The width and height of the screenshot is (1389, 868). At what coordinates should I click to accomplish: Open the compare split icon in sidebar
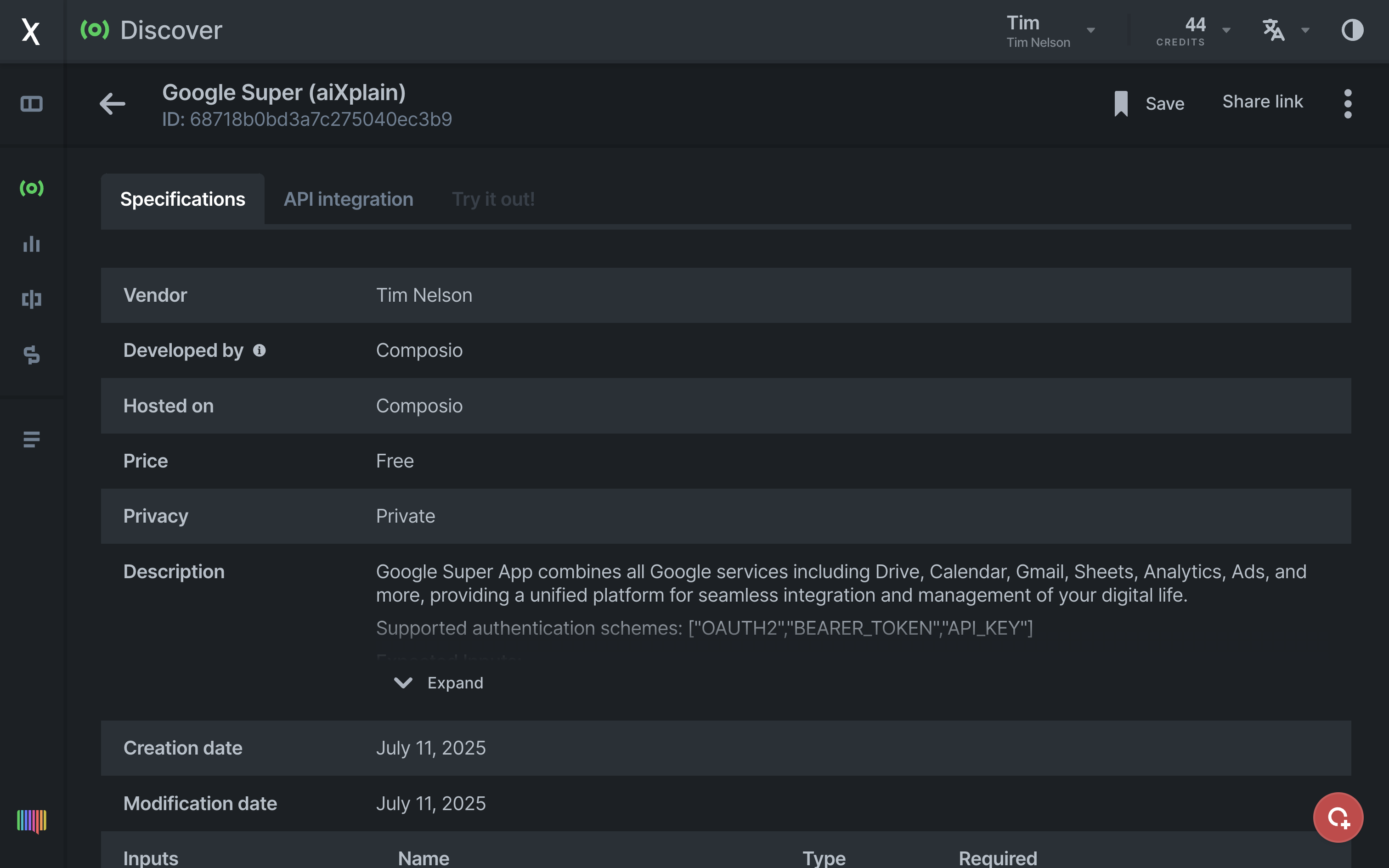pos(32,299)
